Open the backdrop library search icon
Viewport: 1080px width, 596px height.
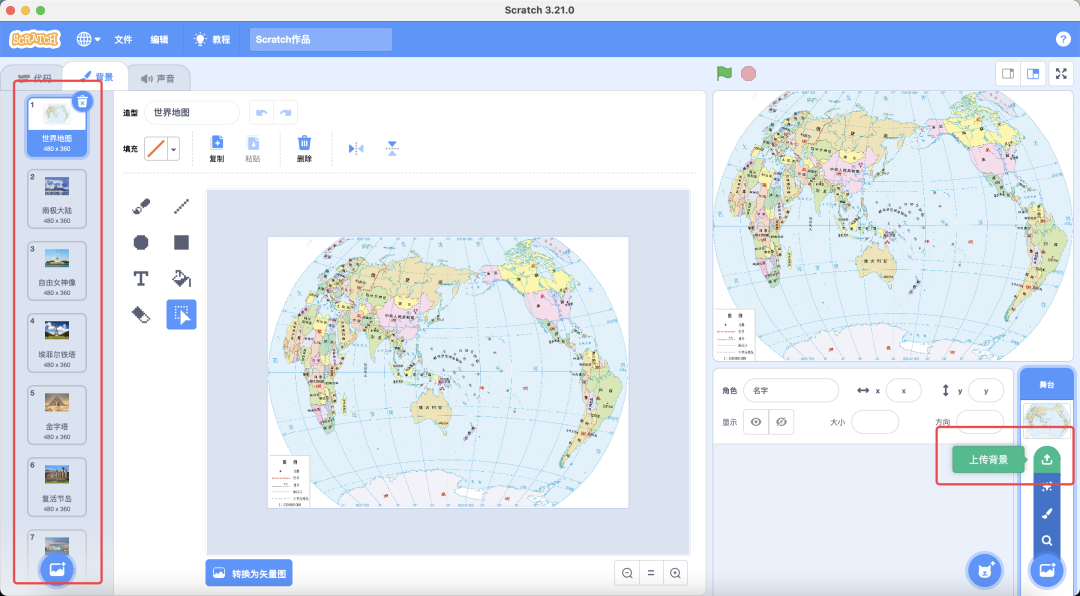1047,540
